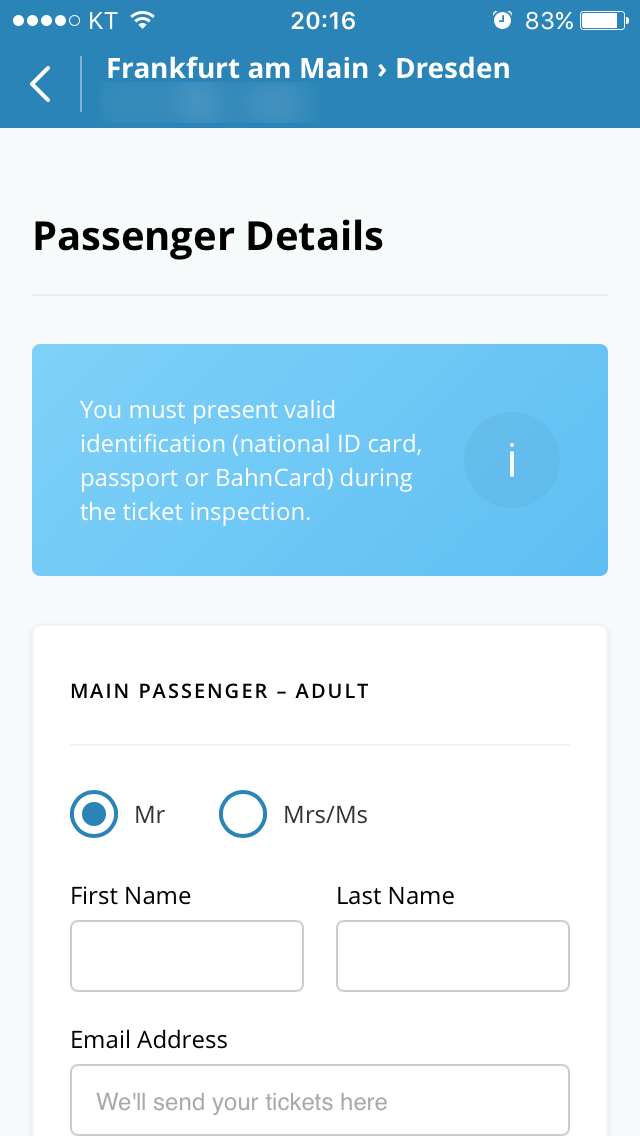Viewport: 640px width, 1136px height.
Task: Tap the blurred subtitle under the route title
Action: 208,104
